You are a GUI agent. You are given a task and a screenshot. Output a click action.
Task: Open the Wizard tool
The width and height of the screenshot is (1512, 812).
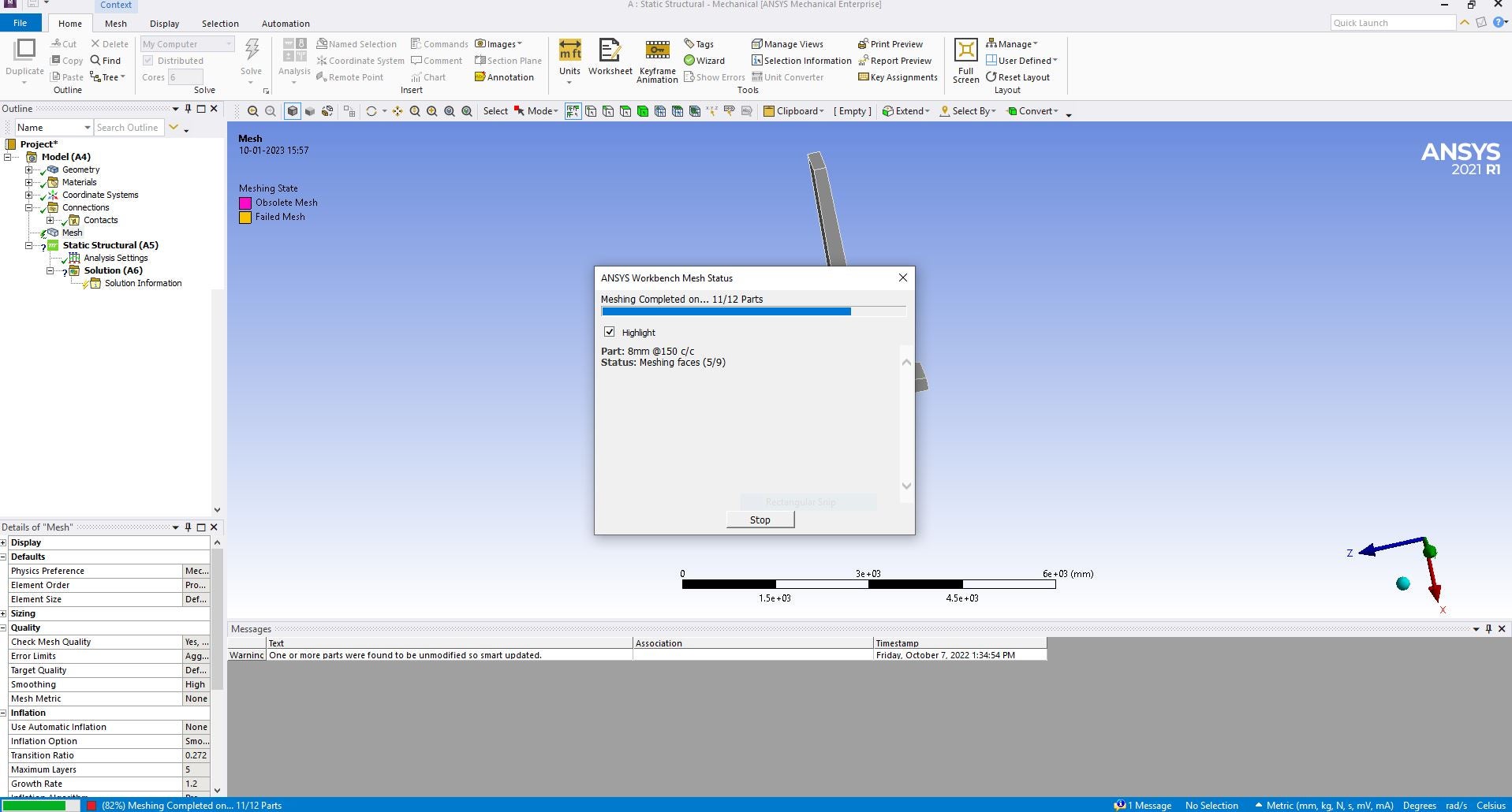(704, 61)
